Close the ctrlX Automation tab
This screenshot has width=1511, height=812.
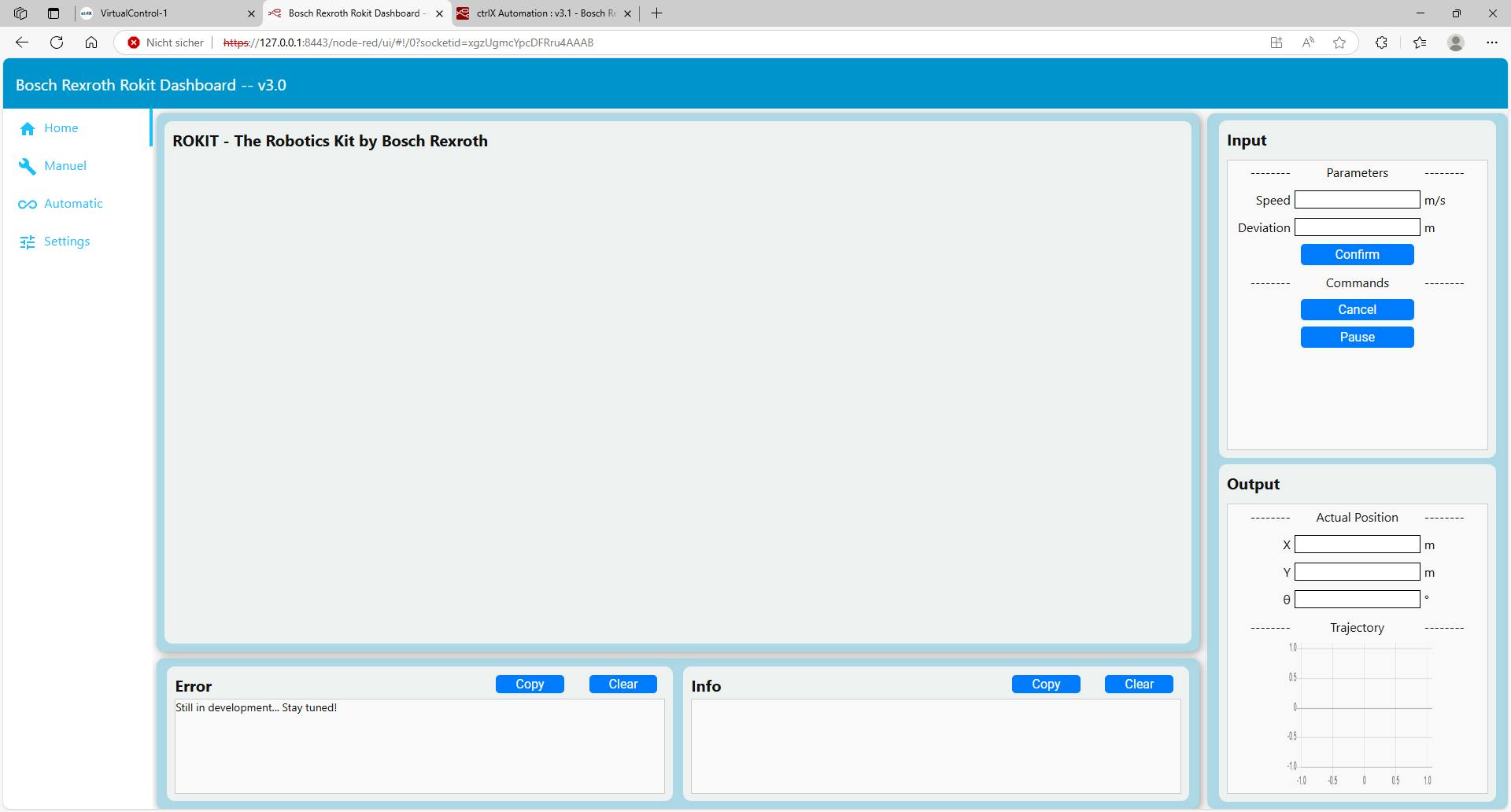[x=627, y=13]
